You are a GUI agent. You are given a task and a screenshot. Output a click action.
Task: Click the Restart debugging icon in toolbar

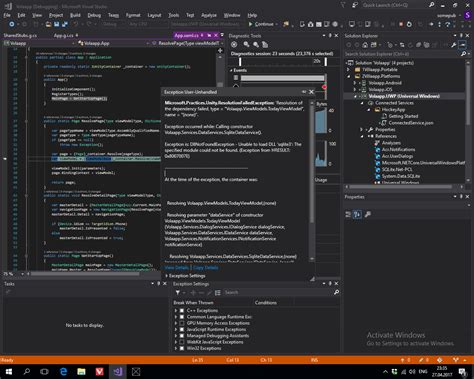click(409, 24)
